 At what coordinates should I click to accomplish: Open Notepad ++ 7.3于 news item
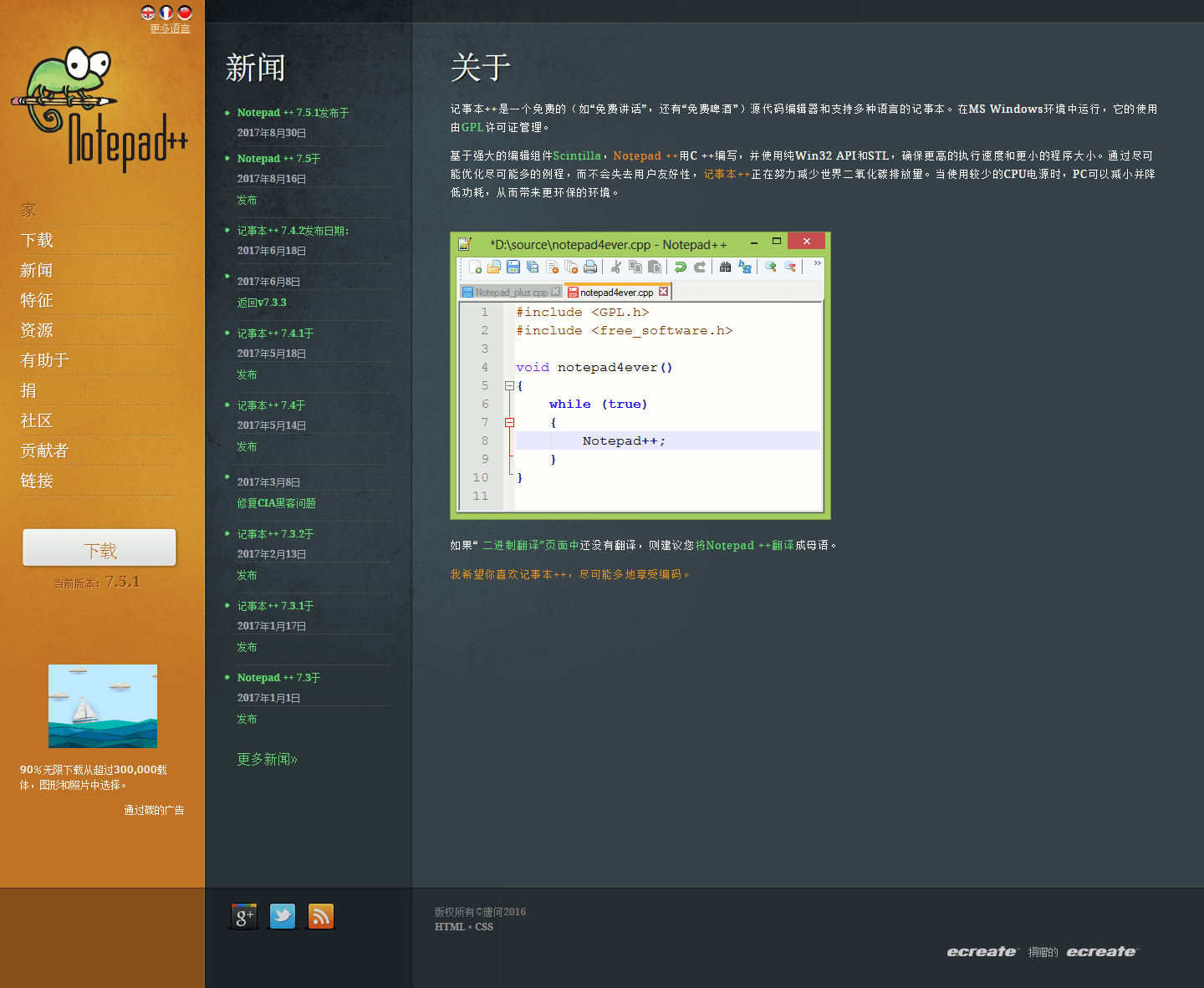pos(278,678)
